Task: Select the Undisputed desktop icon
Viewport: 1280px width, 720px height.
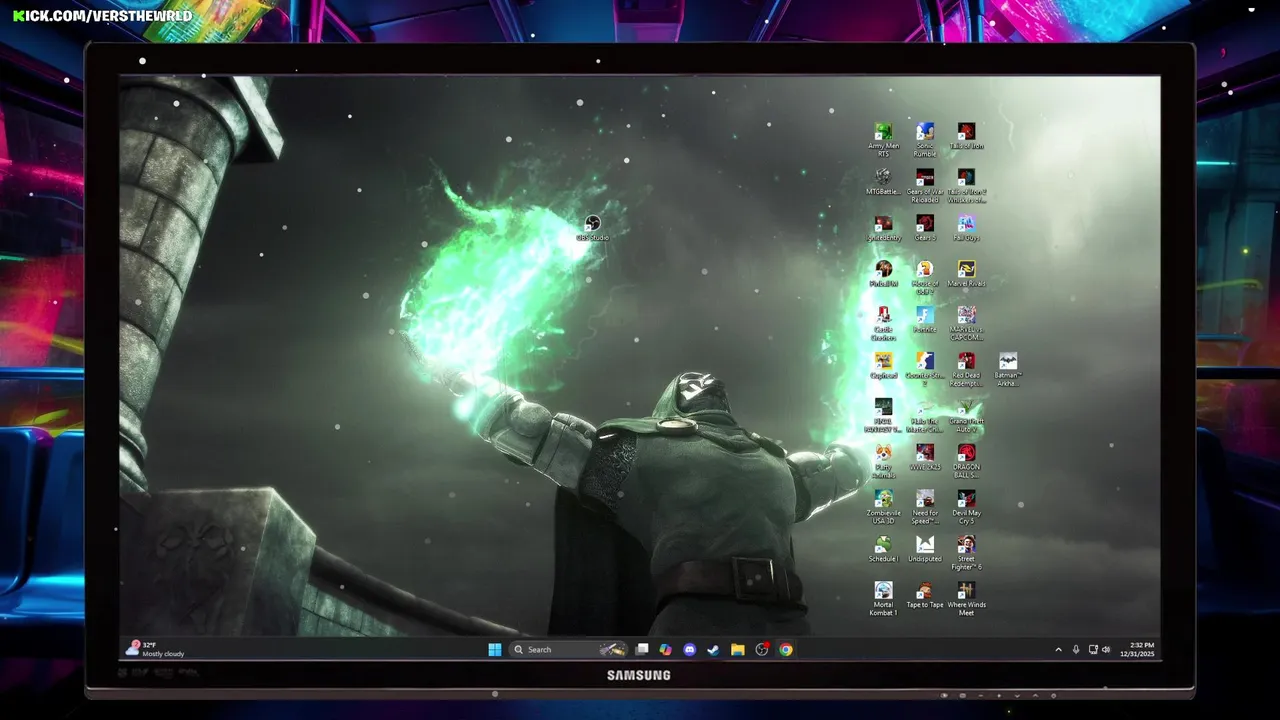Action: click(x=925, y=550)
